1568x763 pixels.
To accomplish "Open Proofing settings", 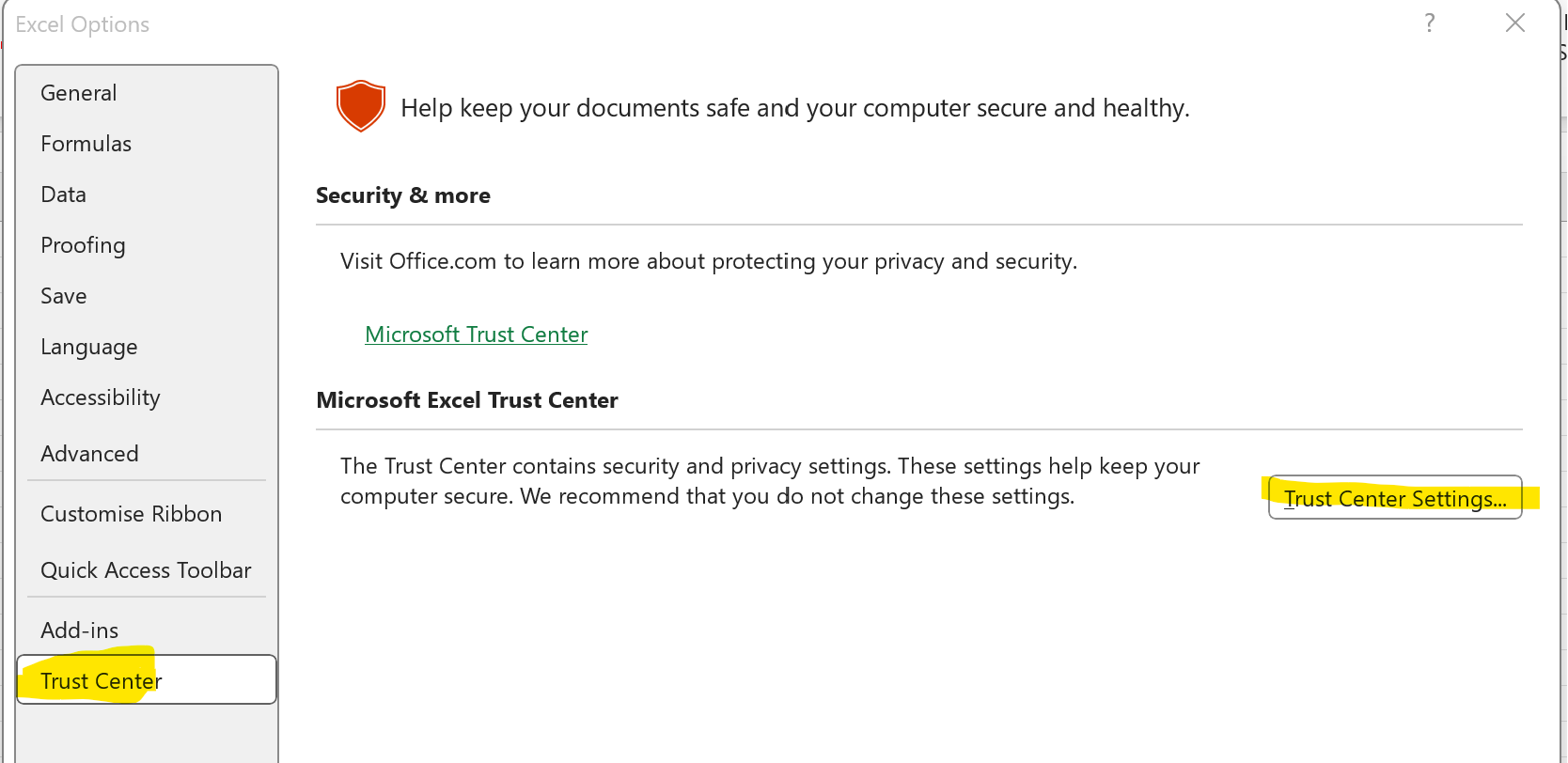I will tap(83, 245).
